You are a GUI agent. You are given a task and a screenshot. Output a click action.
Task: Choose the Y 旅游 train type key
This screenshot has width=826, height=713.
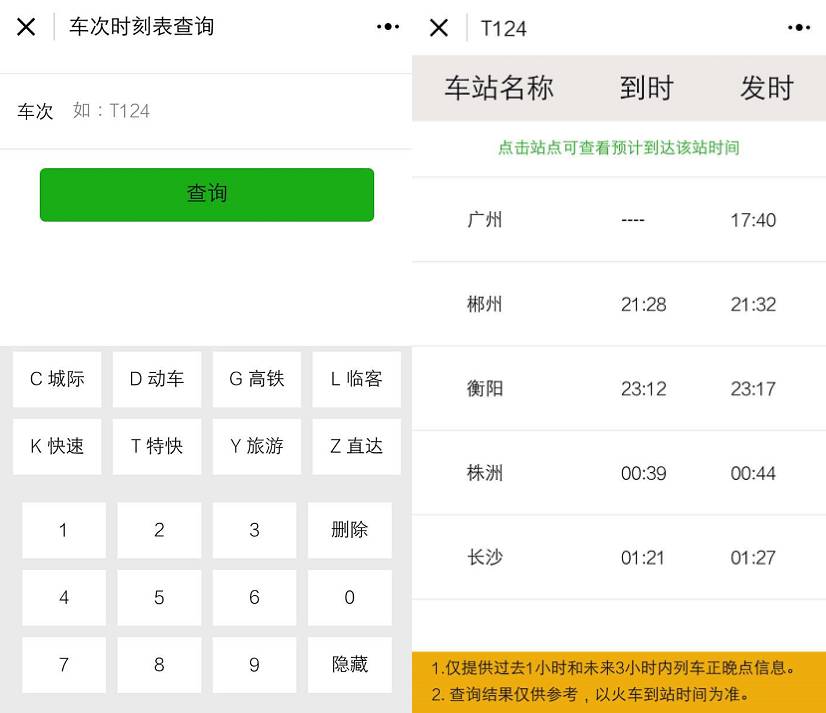pos(257,446)
